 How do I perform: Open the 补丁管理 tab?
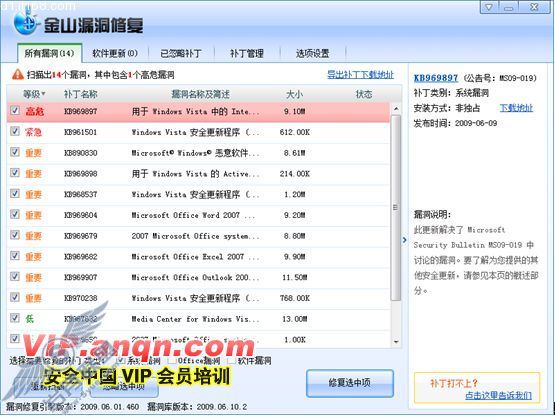tap(247, 53)
